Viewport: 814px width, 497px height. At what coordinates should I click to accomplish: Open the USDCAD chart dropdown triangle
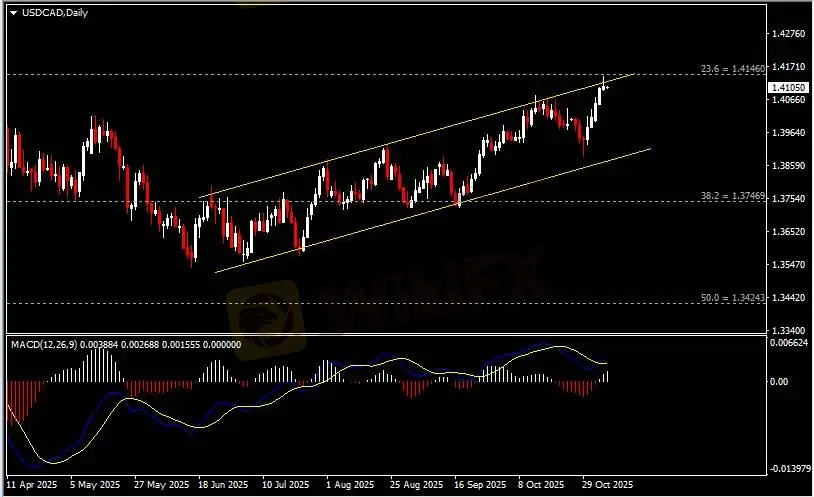click(13, 13)
